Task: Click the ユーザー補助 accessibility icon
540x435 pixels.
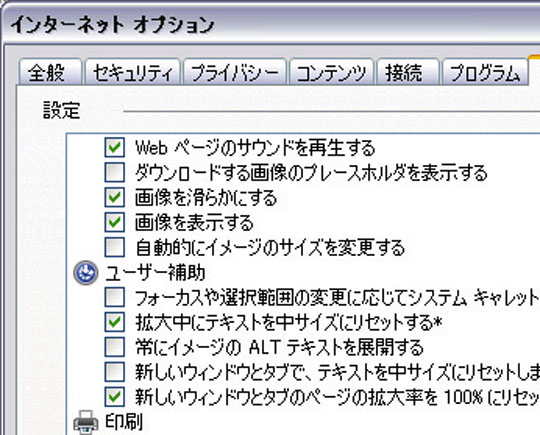Action: click(x=86, y=273)
